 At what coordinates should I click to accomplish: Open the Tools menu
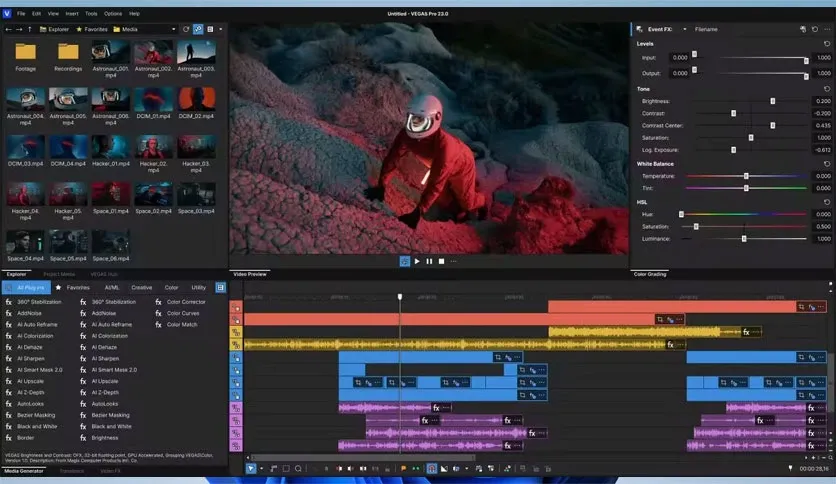pyautogui.click(x=91, y=13)
